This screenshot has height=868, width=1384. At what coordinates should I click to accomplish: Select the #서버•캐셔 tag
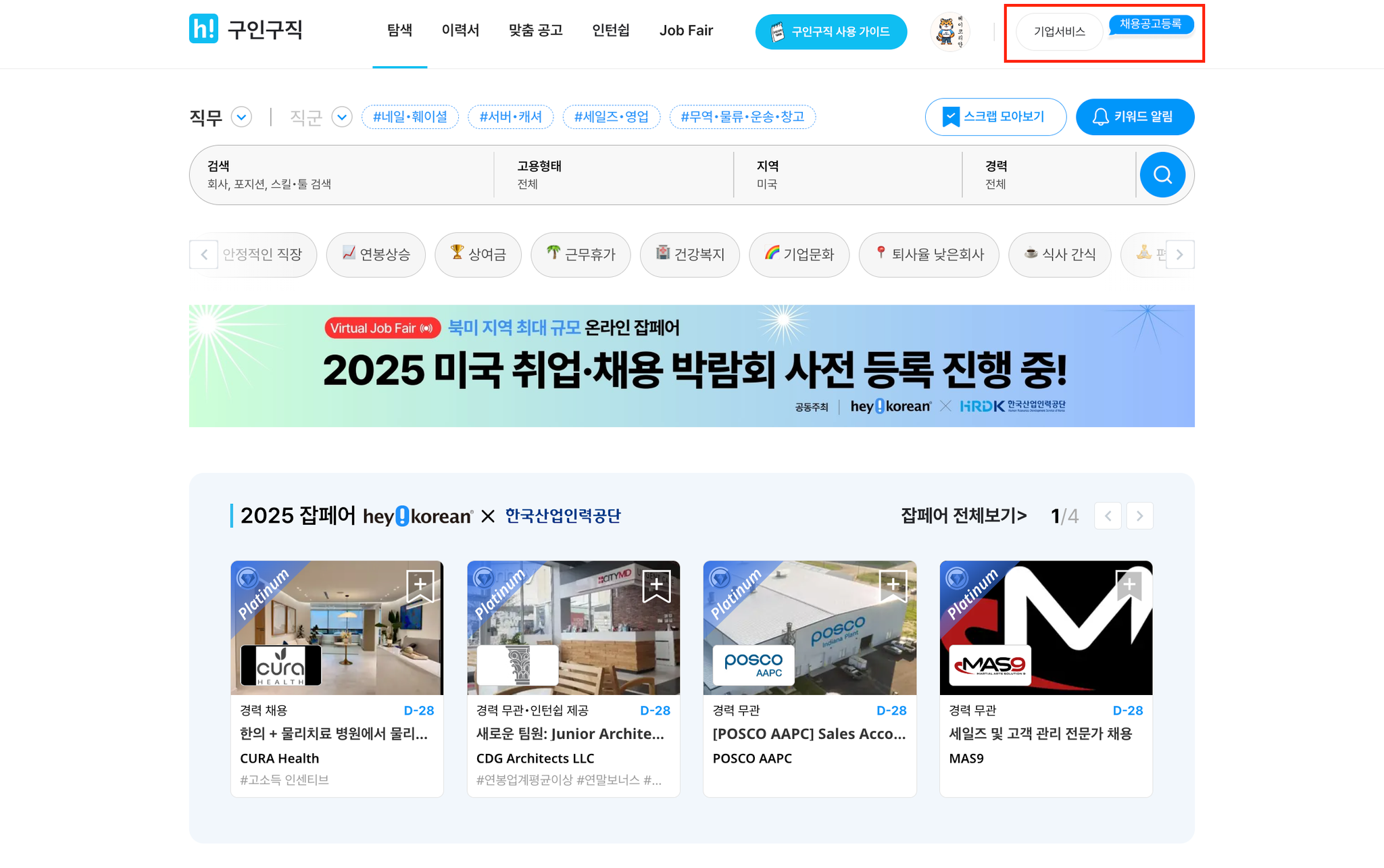(510, 117)
